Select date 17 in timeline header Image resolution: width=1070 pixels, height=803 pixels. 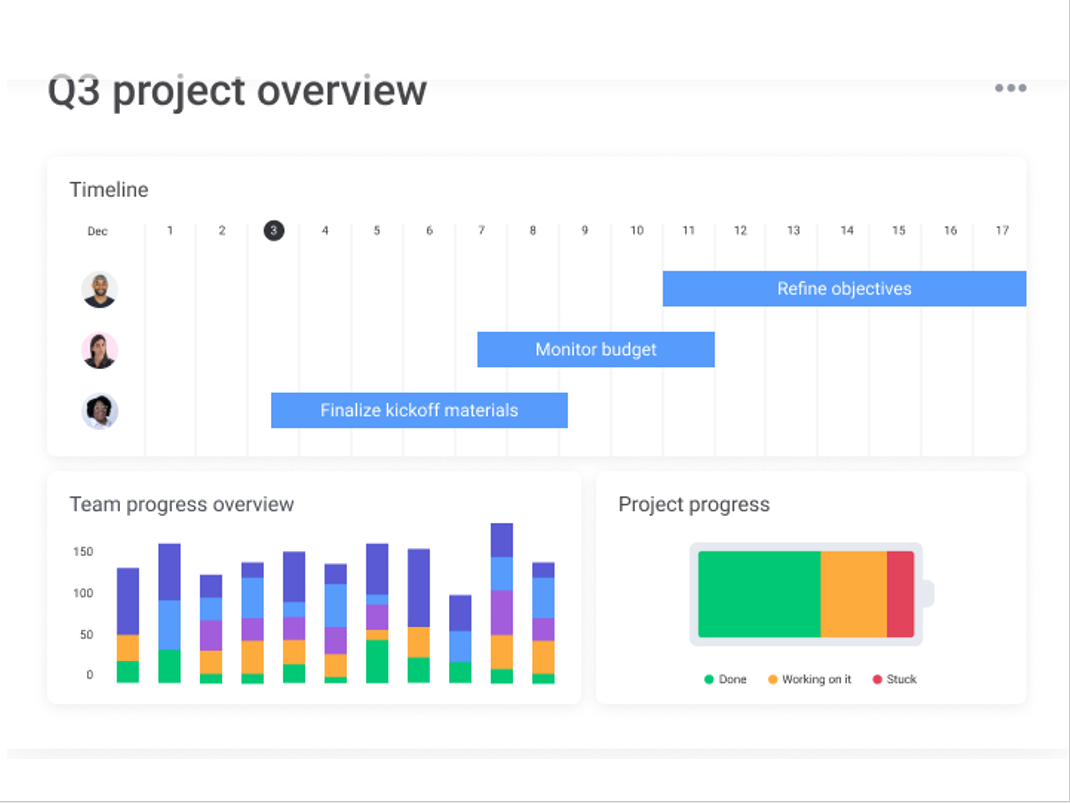(1001, 231)
